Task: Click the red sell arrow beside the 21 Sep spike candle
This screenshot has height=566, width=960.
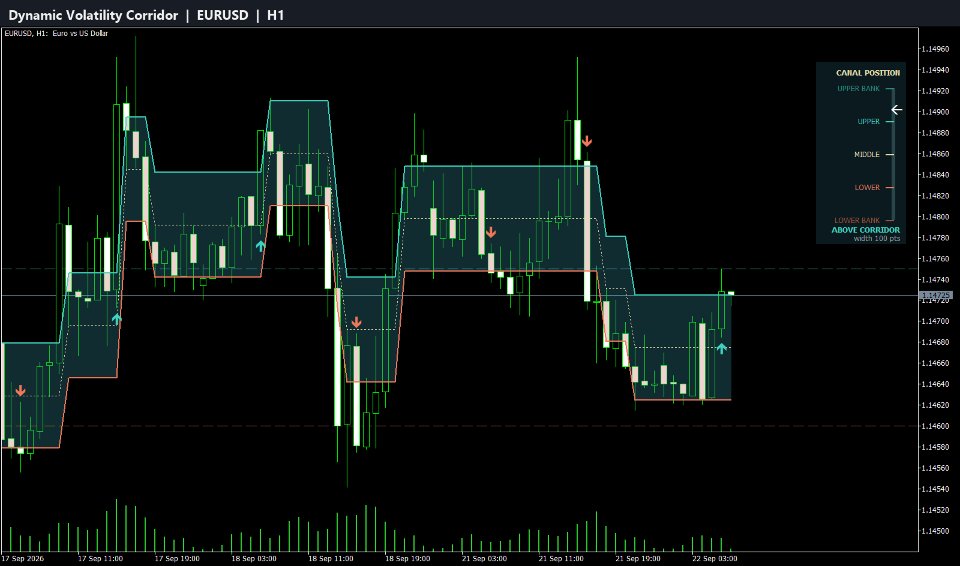Action: (587, 142)
